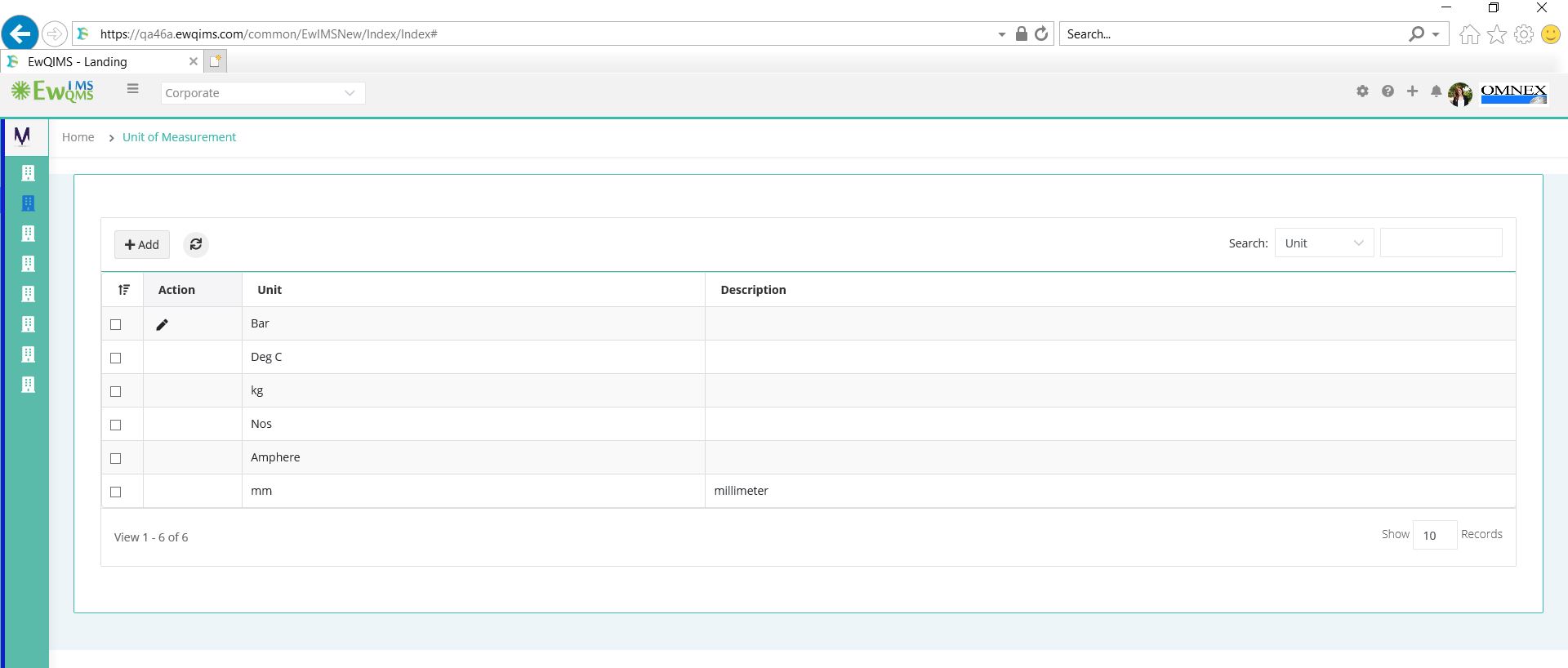Click the plus icon in the app header

pos(1412,91)
